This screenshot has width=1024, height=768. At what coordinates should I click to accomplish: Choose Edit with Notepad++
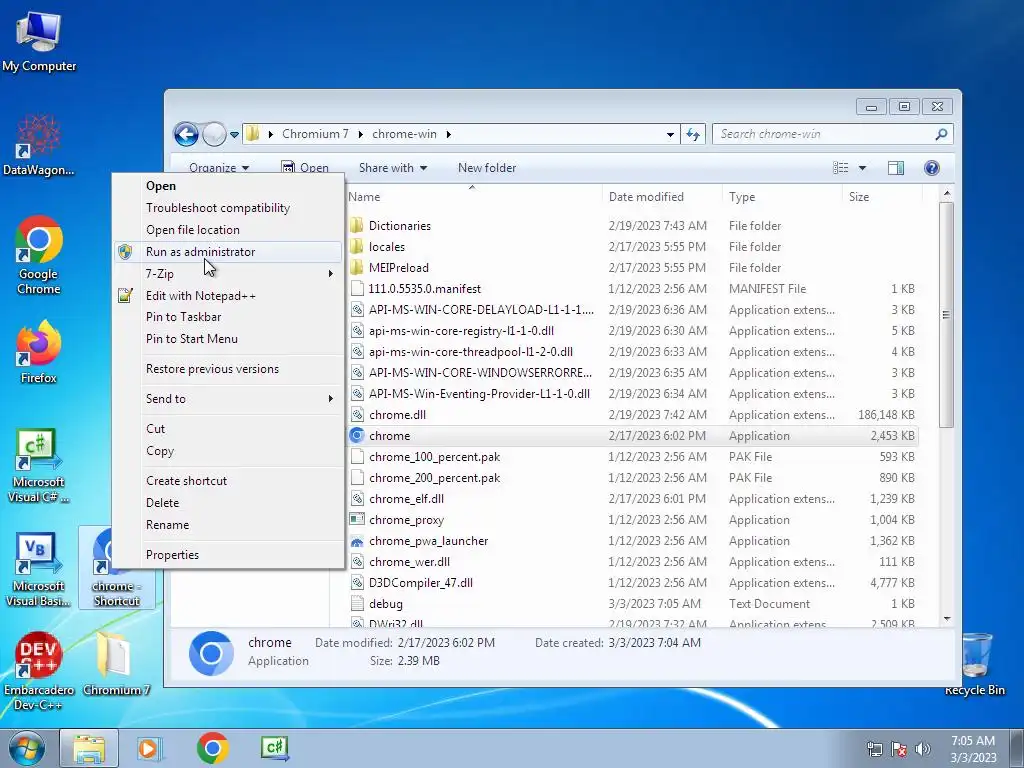[200, 296]
